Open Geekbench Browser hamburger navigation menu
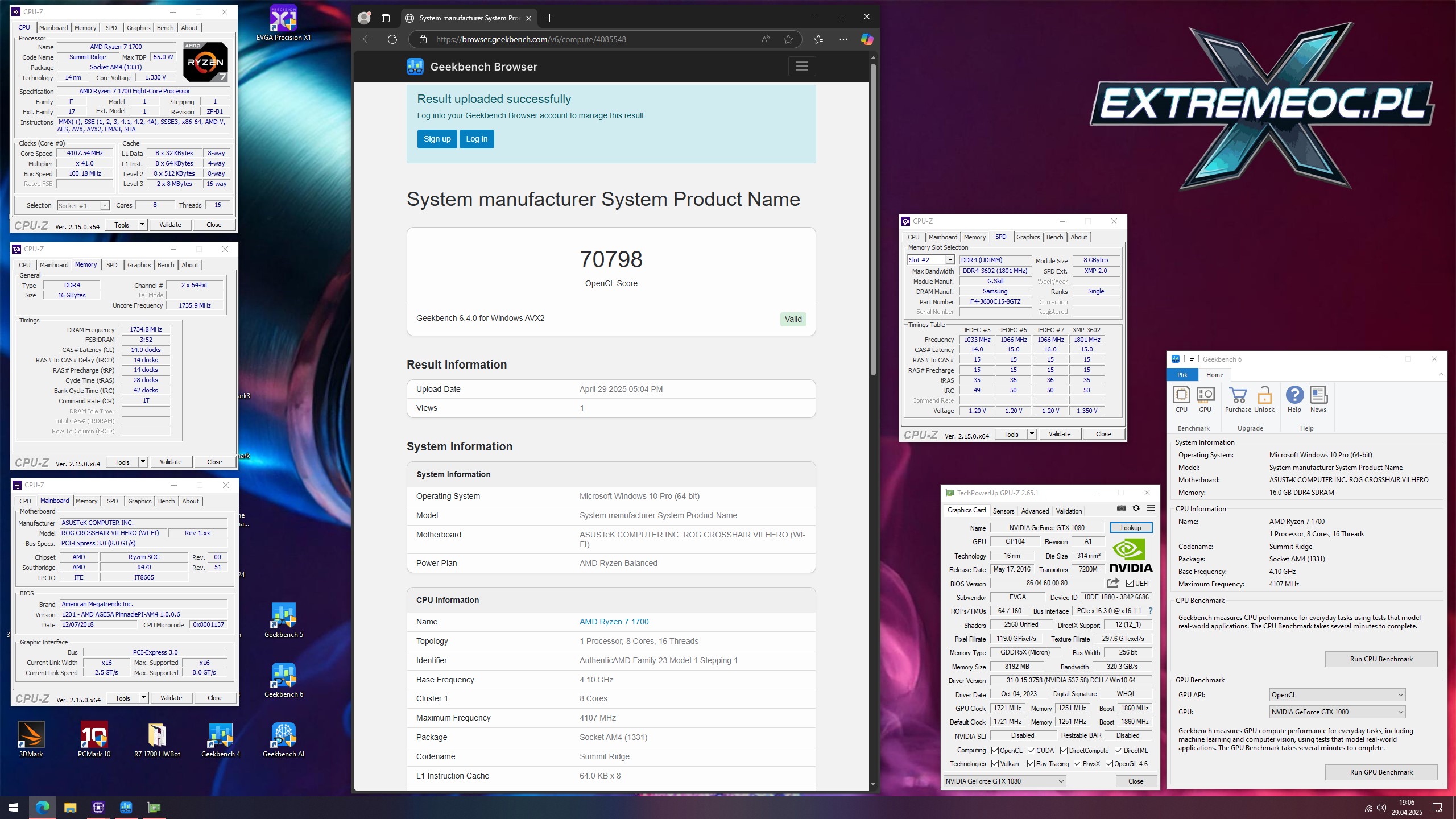Image resolution: width=1456 pixels, height=819 pixels. click(801, 67)
